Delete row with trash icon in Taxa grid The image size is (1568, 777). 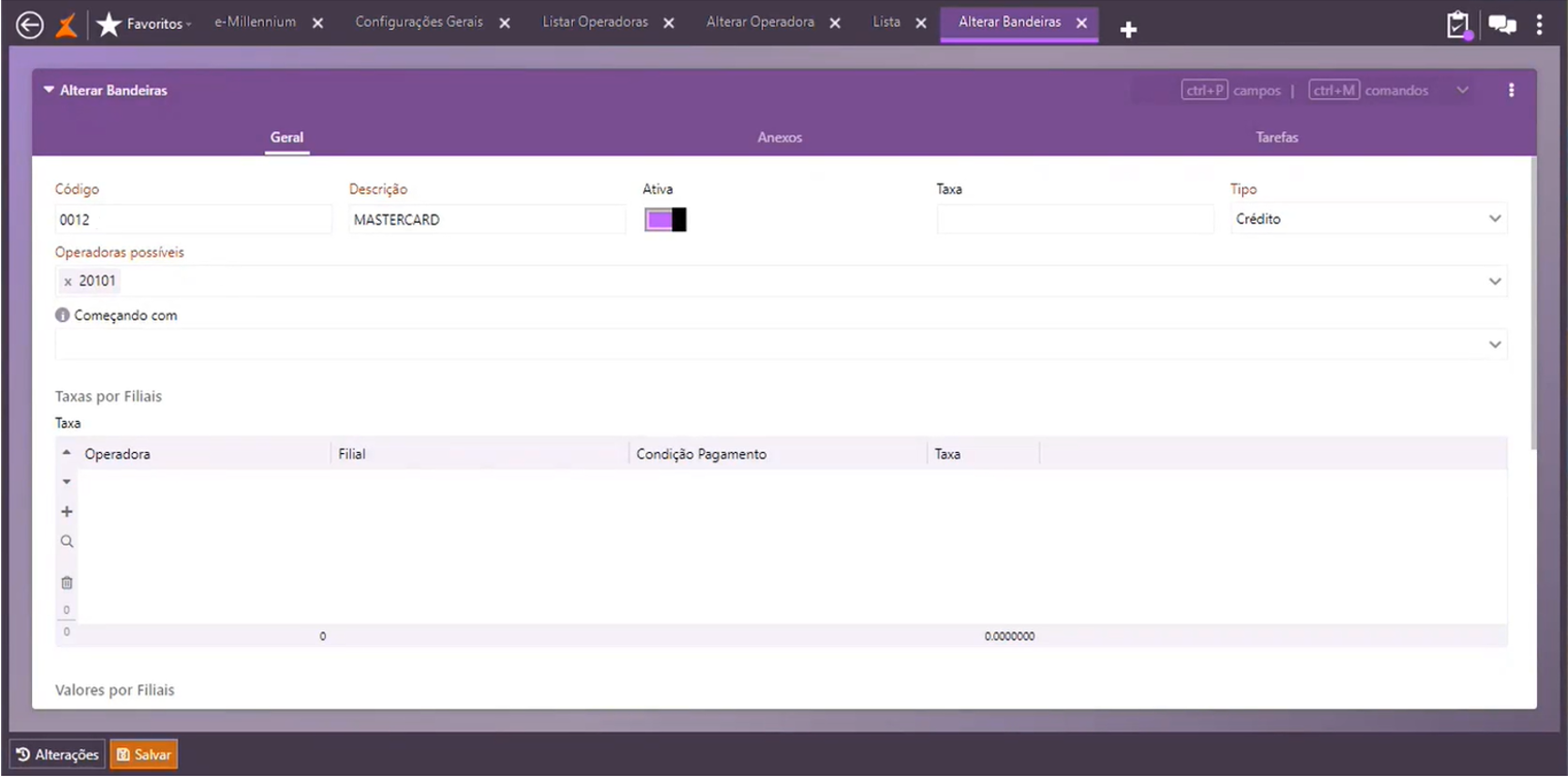click(x=66, y=583)
